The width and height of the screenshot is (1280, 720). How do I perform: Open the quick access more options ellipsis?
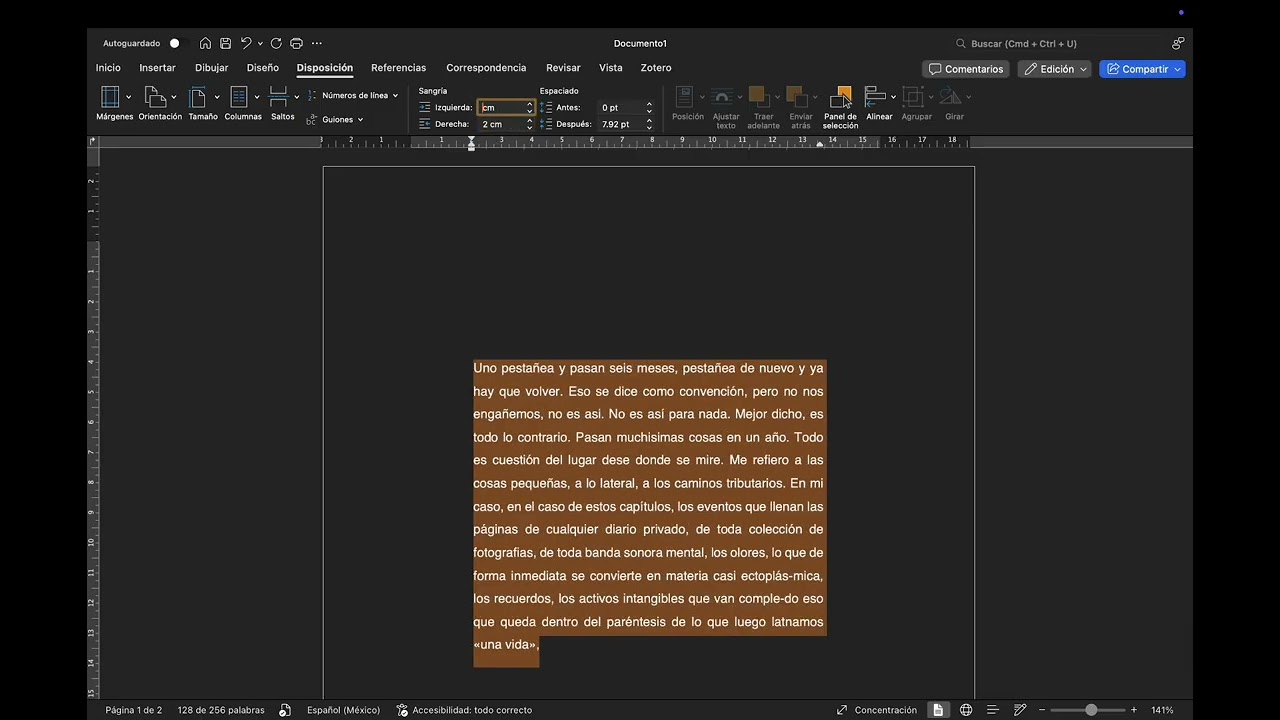[317, 43]
